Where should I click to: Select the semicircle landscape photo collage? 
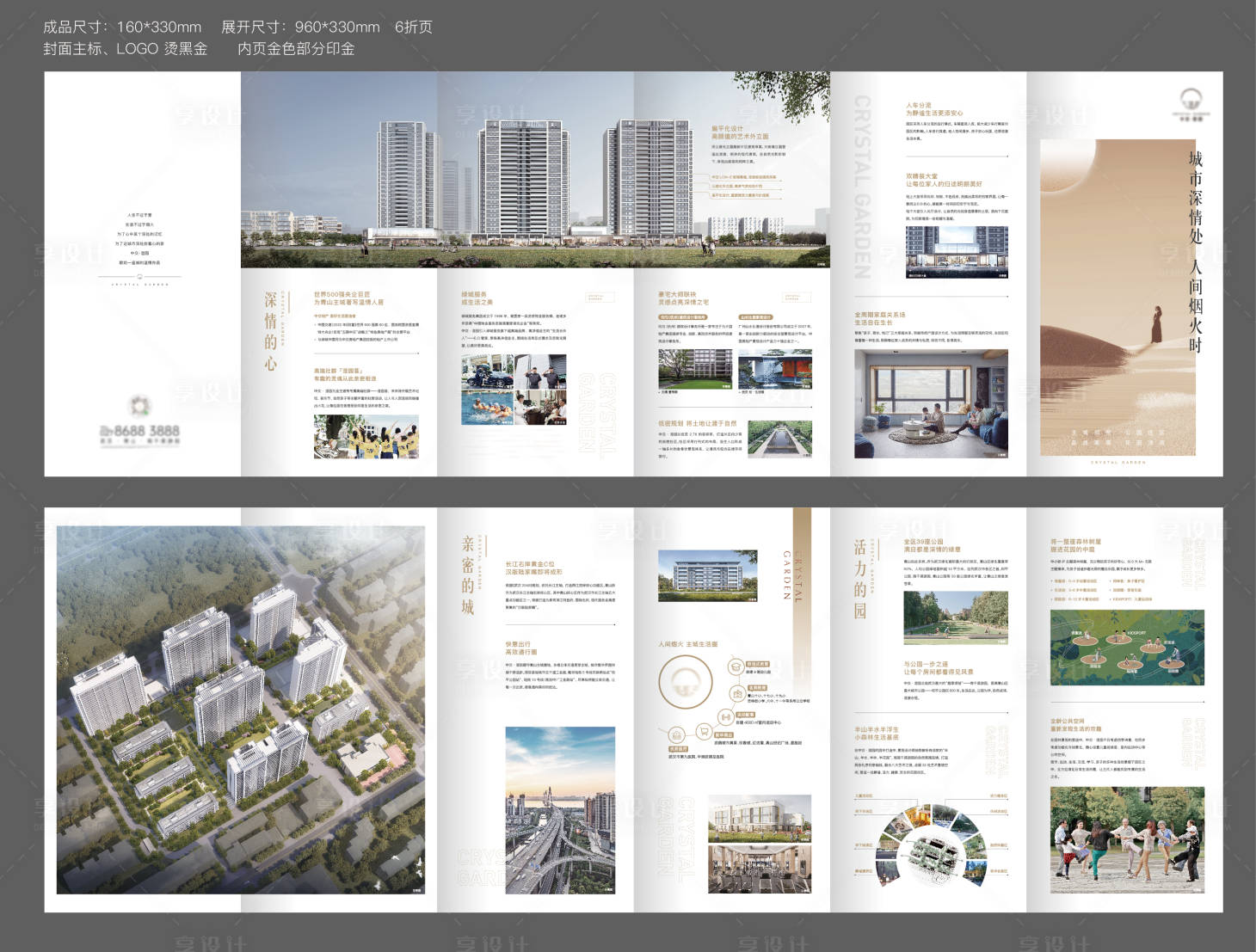point(930,846)
